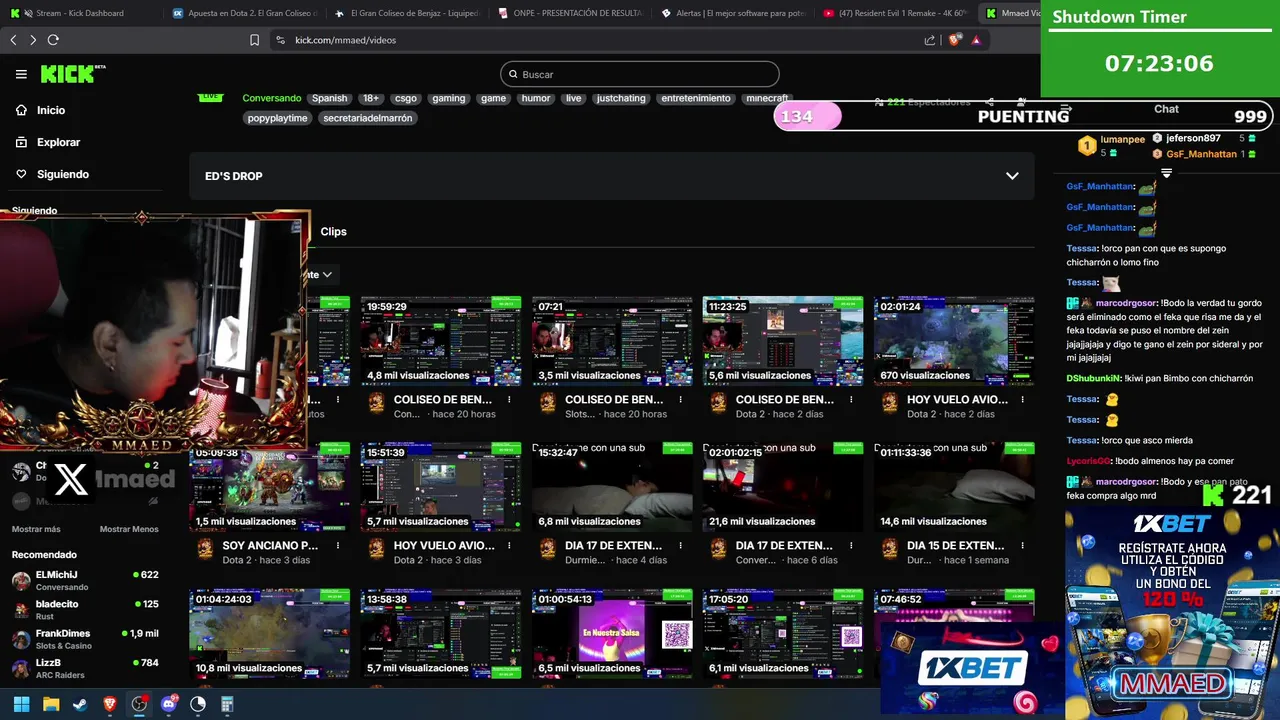The height and width of the screenshot is (720, 1280).
Task: Click the gift leaderboard collapse icon
Action: (1166, 173)
